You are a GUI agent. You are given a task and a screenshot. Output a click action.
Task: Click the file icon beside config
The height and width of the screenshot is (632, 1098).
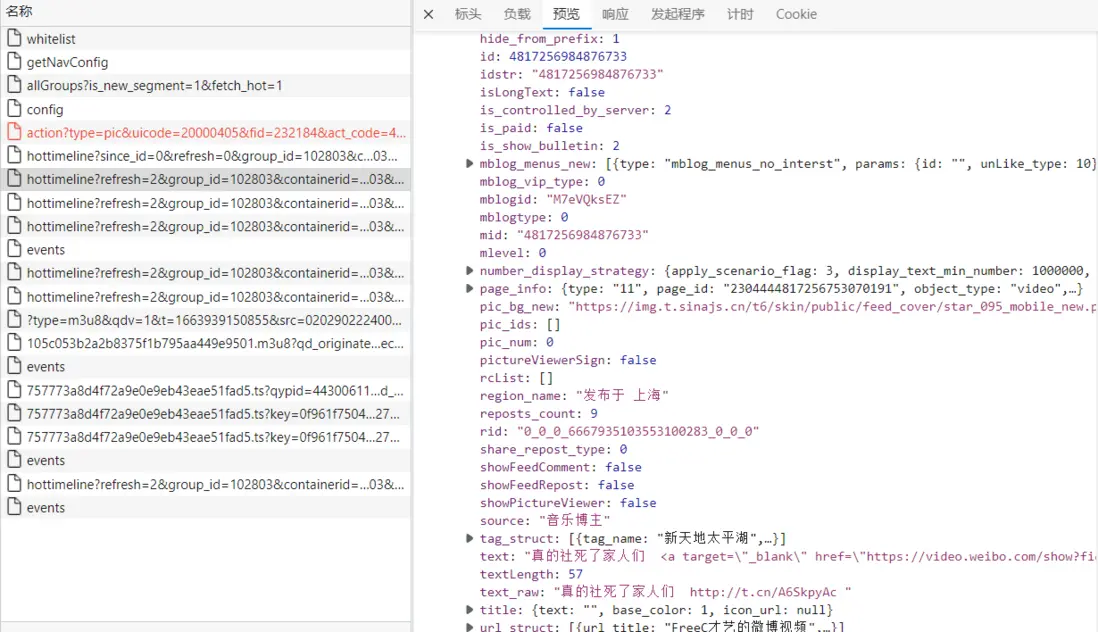click(14, 108)
